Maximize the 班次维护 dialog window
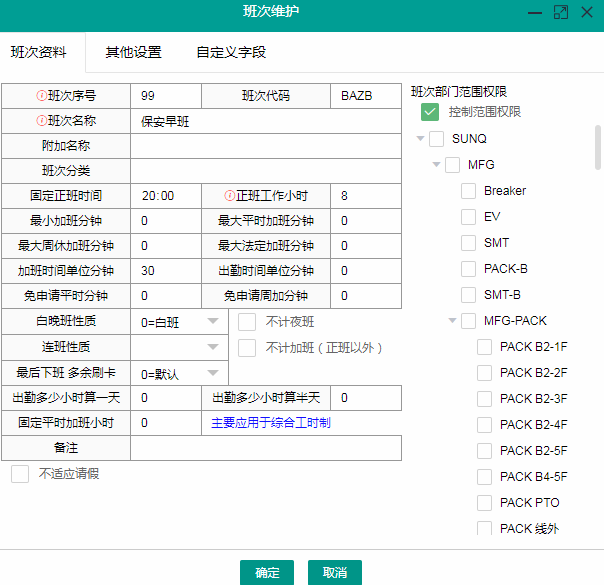The height and width of the screenshot is (585, 604). pos(560,12)
